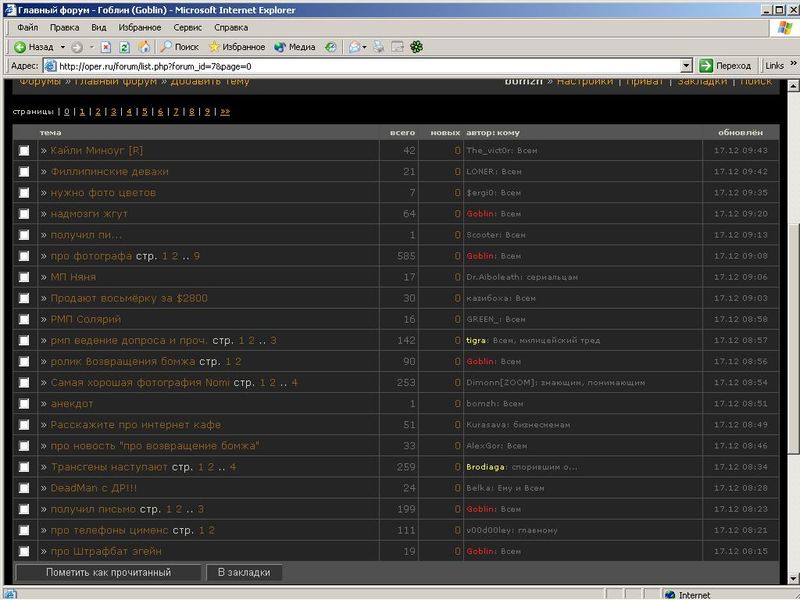
Task: Tick the checkbox for Кайли Миноуг thread
Action: 24,151
